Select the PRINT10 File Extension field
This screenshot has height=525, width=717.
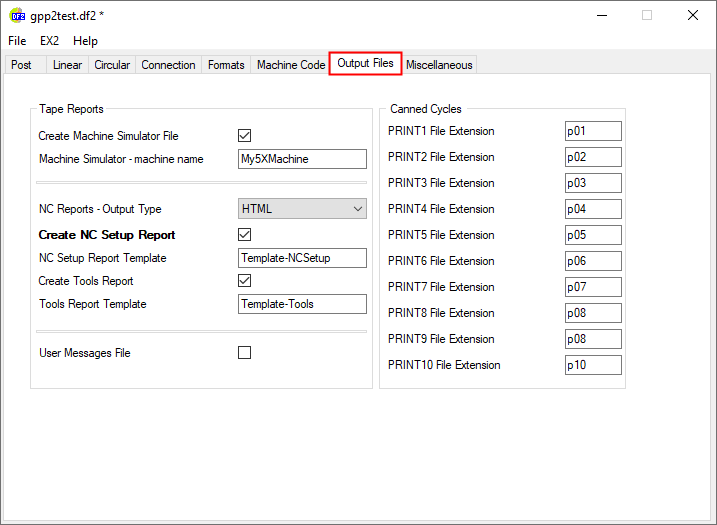(x=593, y=365)
